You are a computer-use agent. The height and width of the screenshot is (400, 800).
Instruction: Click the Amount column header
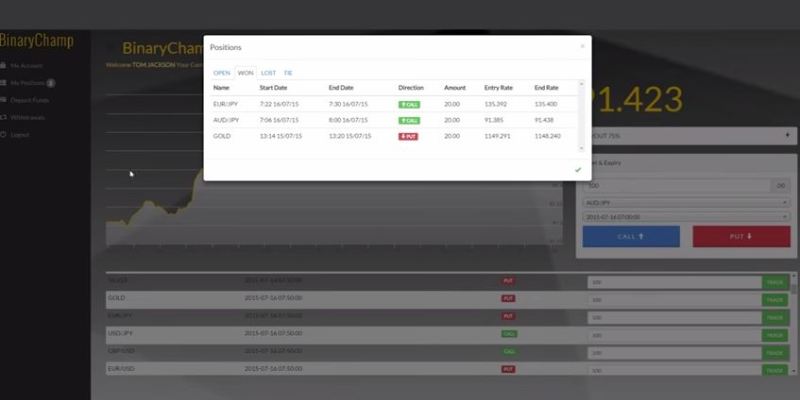[455, 88]
